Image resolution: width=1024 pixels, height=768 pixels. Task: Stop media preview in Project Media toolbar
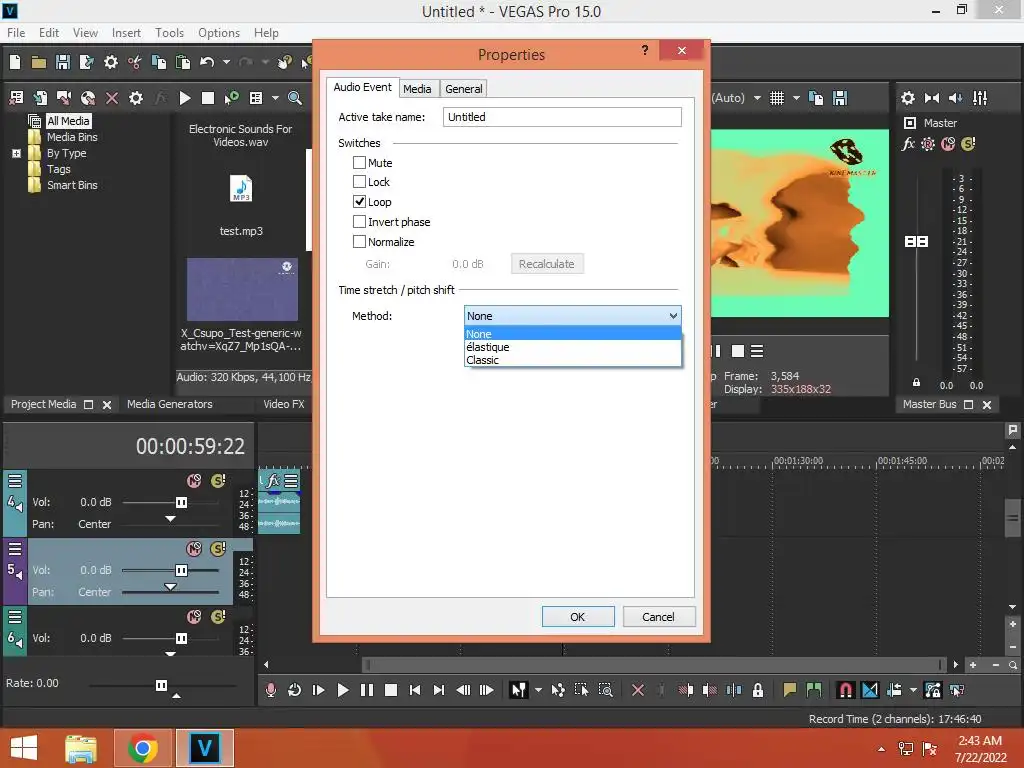point(208,98)
